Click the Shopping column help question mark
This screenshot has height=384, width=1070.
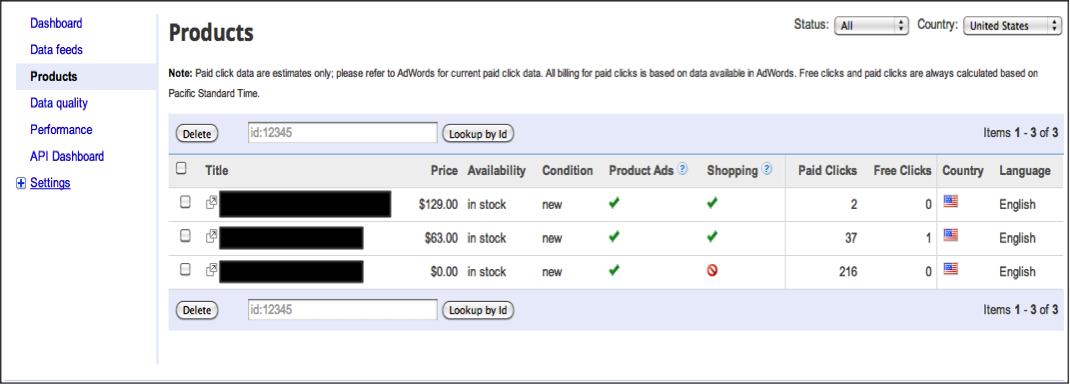tap(767, 169)
